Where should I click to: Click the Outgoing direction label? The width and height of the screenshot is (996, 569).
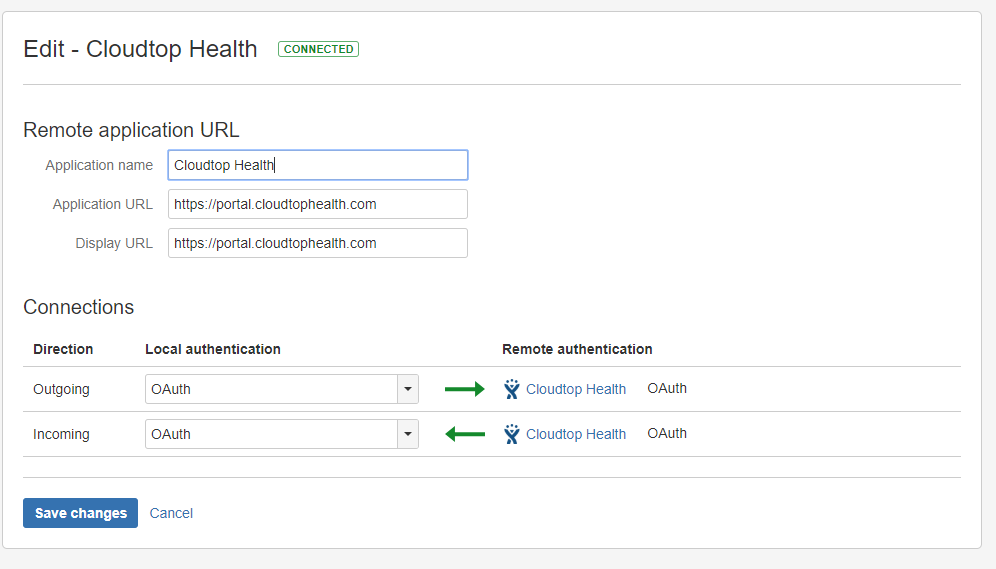click(61, 389)
